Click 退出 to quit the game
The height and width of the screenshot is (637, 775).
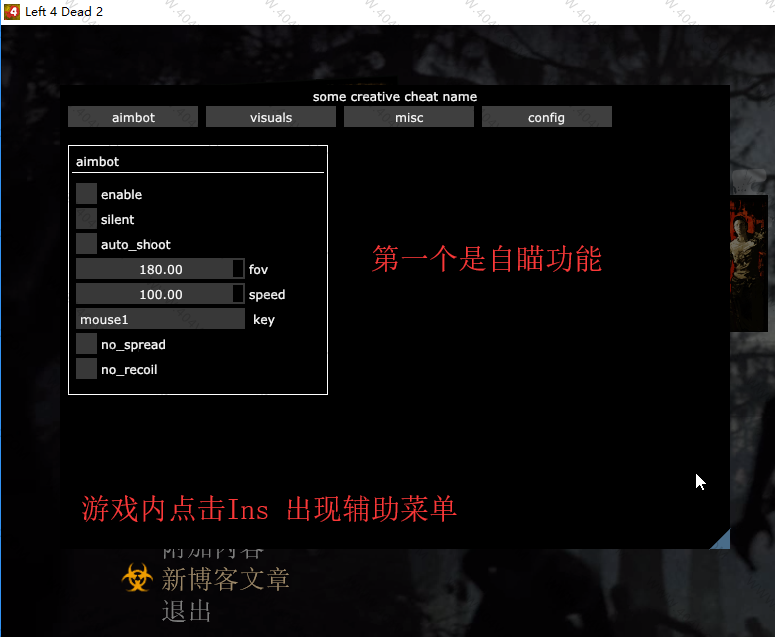pos(187,611)
